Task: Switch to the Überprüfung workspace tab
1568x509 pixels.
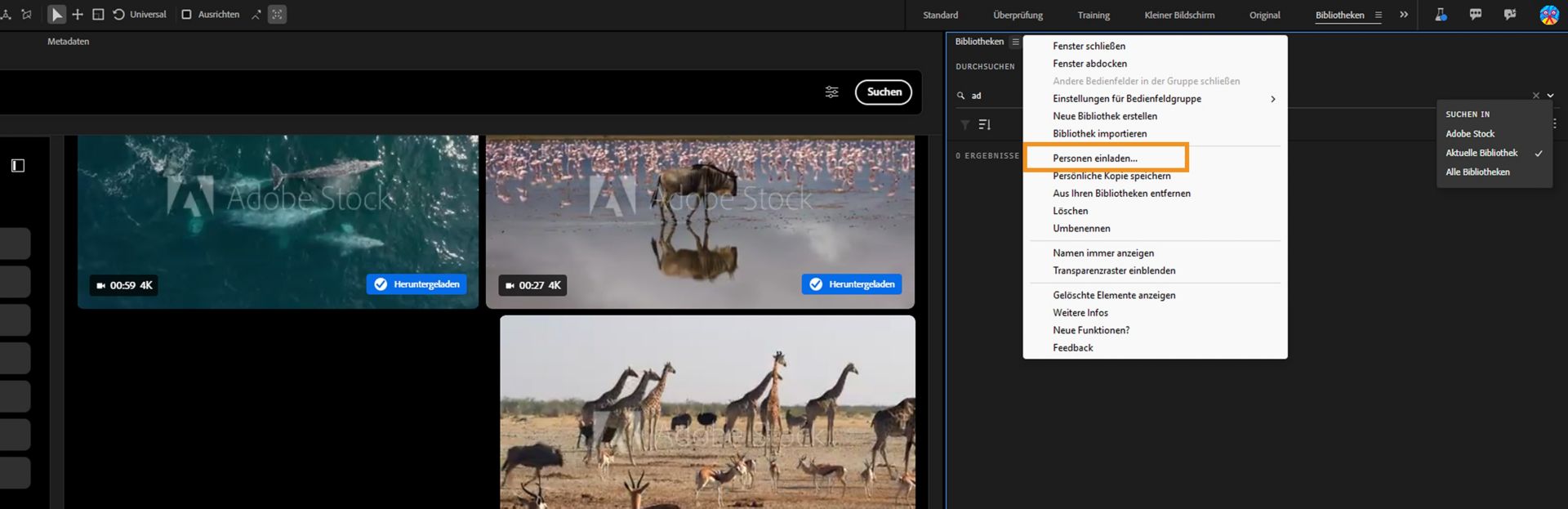Action: [x=1018, y=16]
